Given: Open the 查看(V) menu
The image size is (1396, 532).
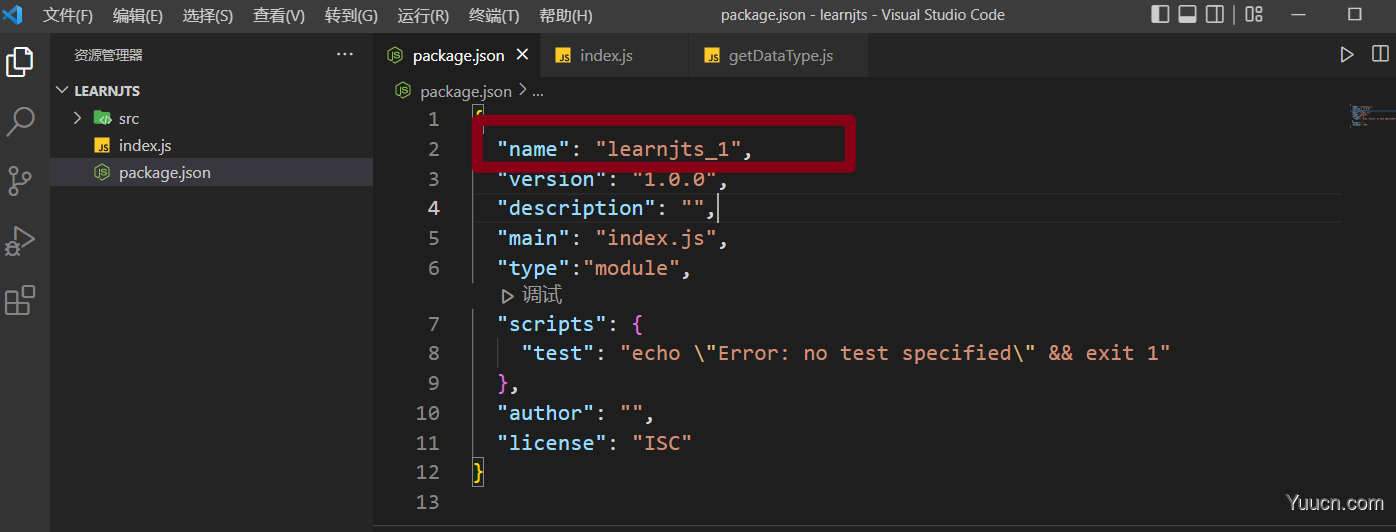Looking at the screenshot, I should (279, 15).
